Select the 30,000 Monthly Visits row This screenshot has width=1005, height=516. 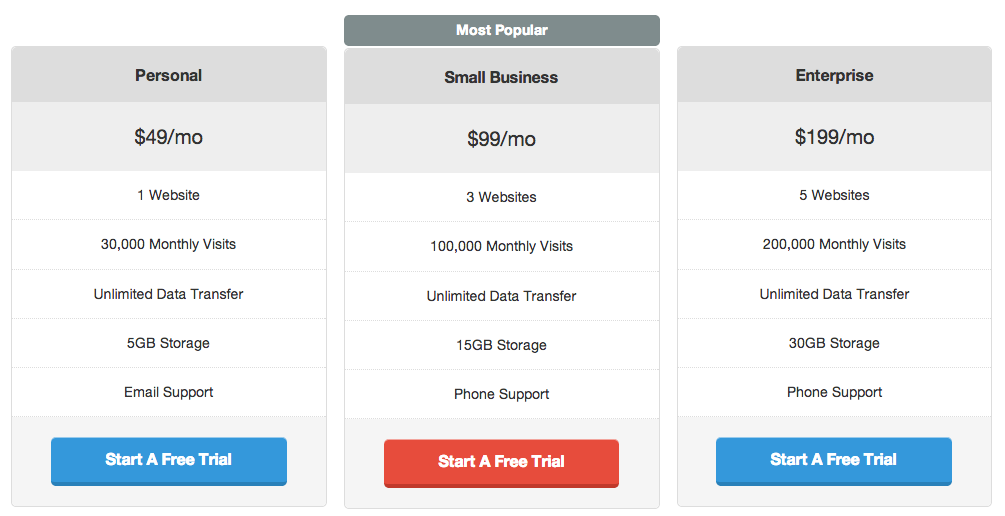tap(168, 244)
